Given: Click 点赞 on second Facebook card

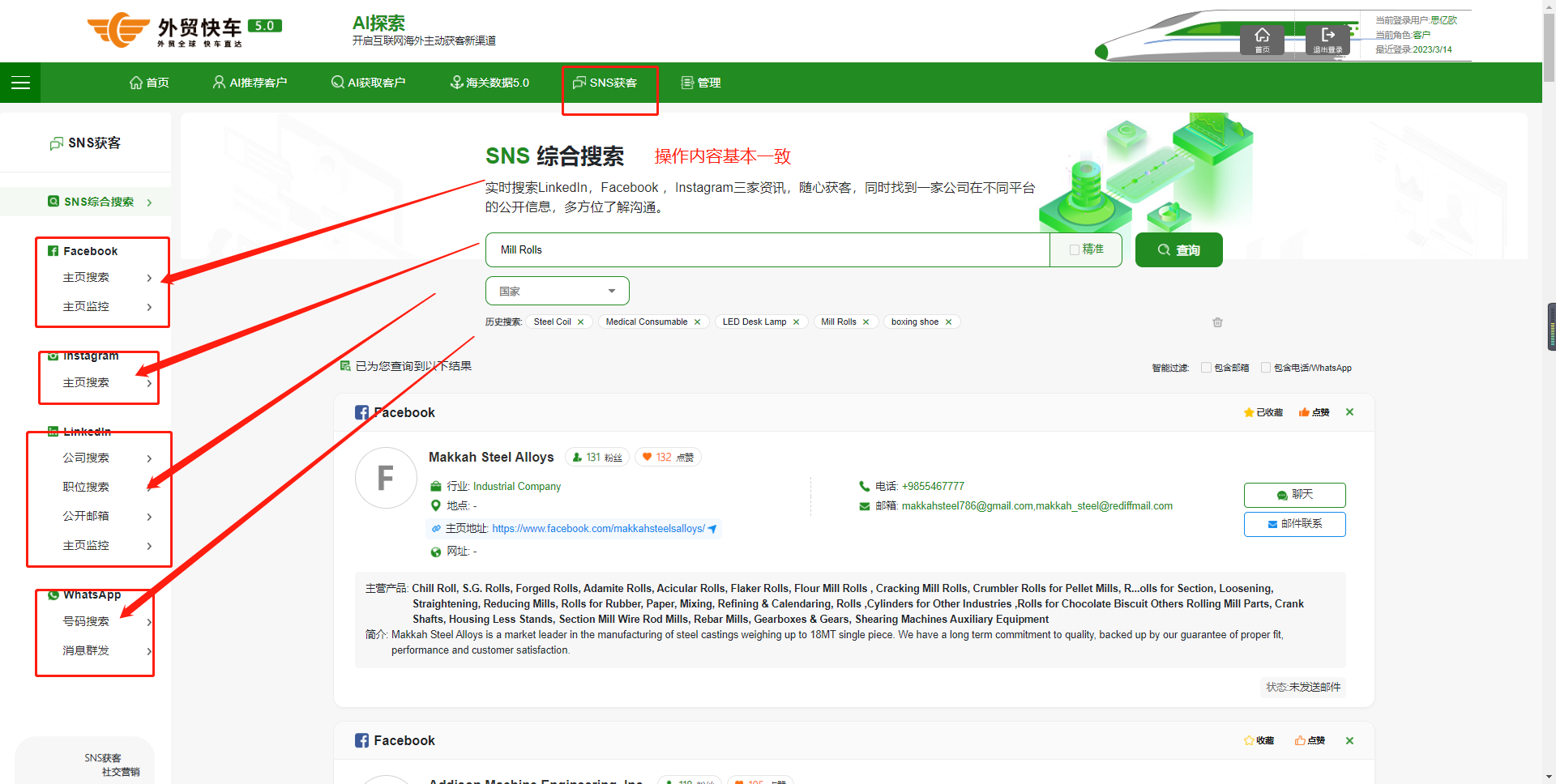Looking at the screenshot, I should click(1310, 741).
